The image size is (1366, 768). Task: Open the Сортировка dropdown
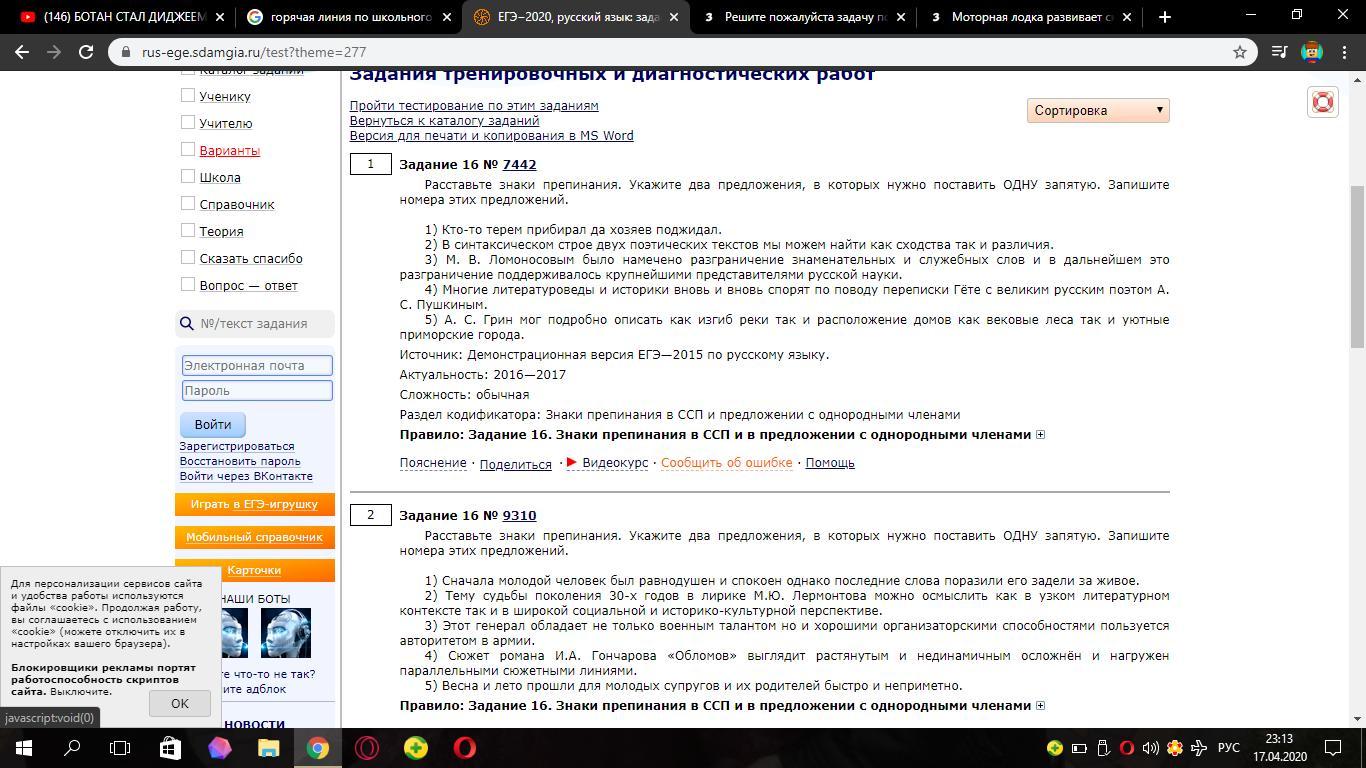(1098, 110)
